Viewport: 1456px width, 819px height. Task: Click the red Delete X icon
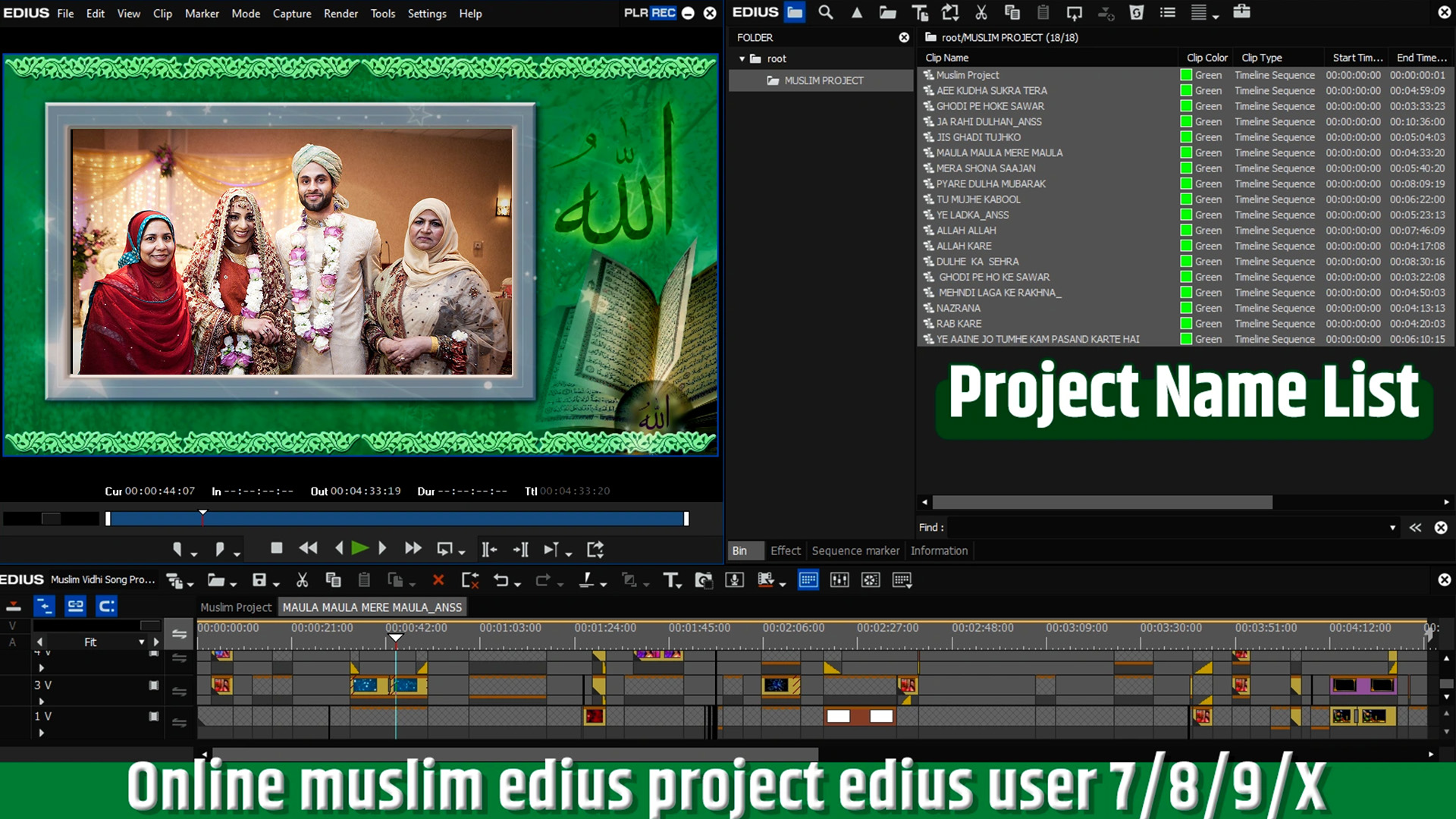point(438,580)
